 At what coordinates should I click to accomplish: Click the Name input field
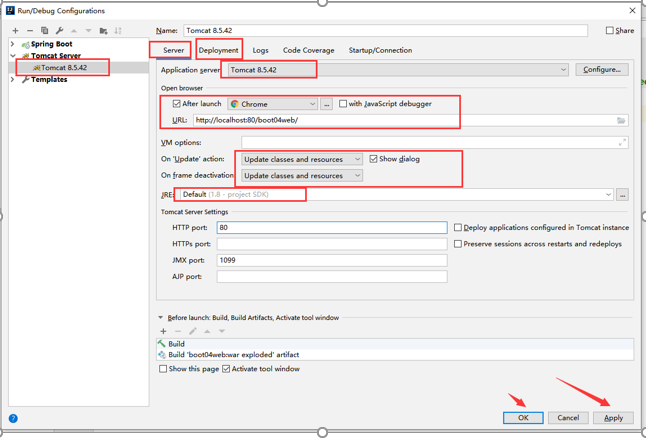[x=385, y=30]
